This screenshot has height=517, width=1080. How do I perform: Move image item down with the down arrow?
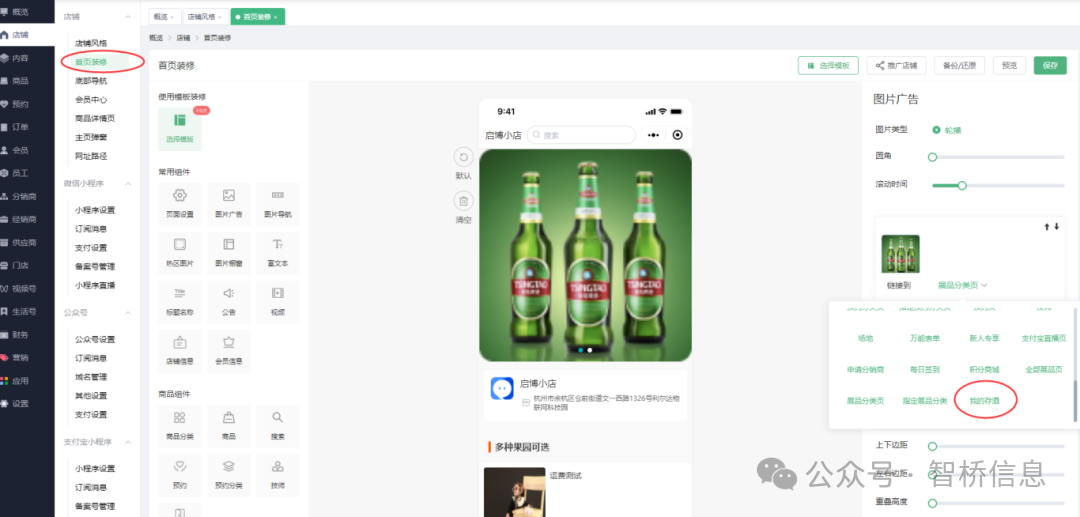pyautogui.click(x=1057, y=226)
